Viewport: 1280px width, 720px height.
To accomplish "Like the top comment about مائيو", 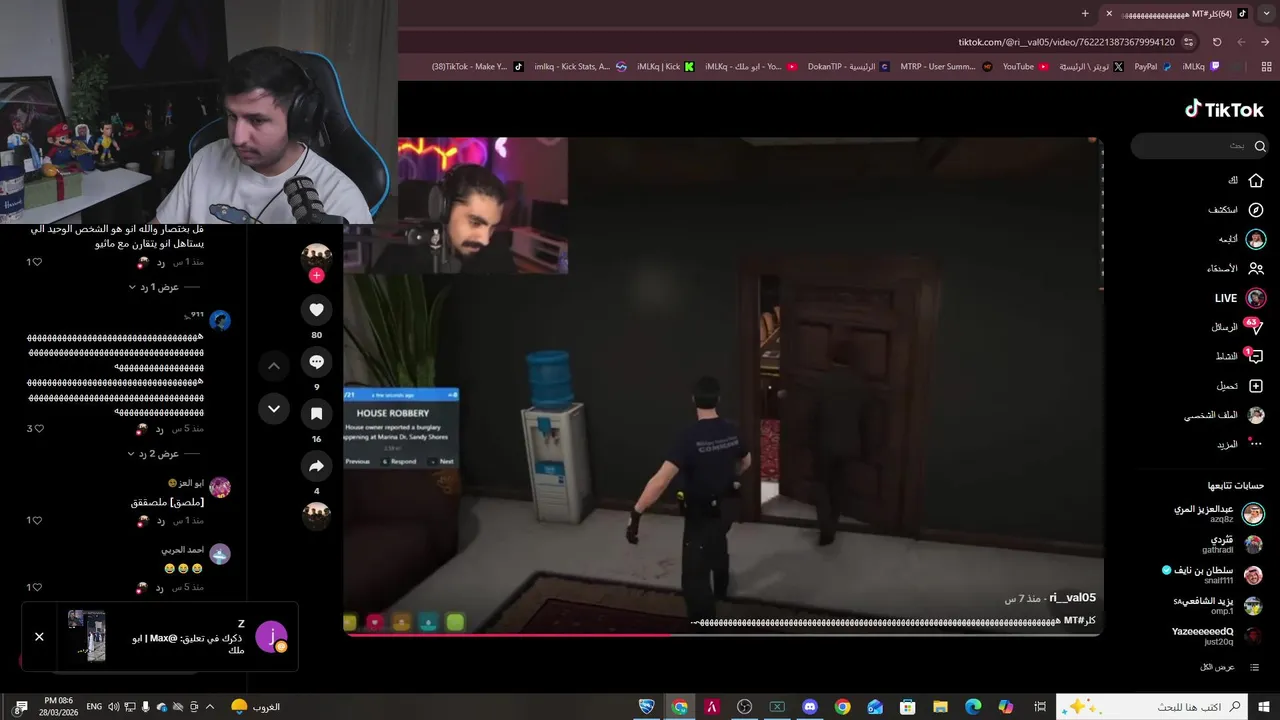I will (39, 262).
